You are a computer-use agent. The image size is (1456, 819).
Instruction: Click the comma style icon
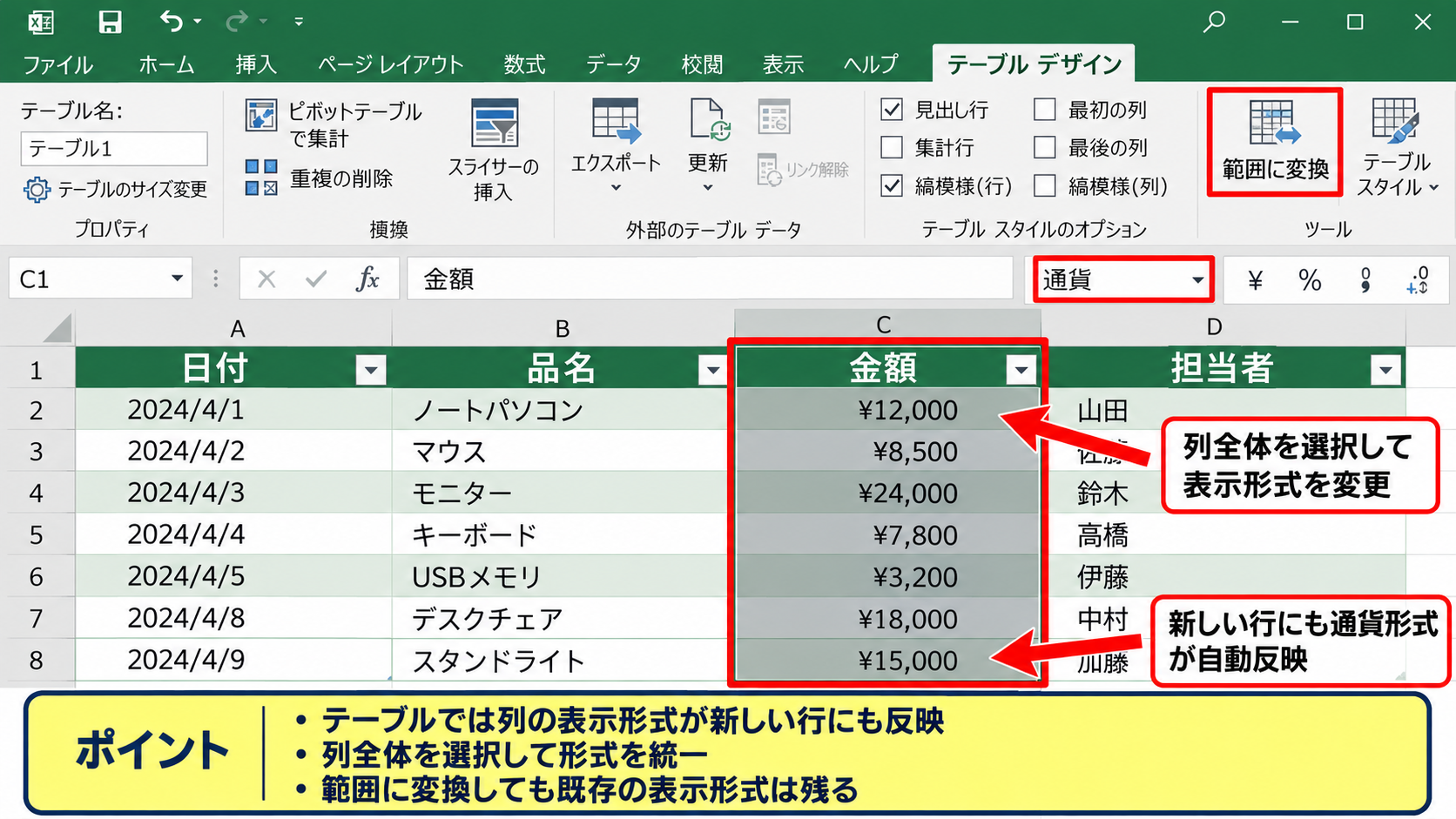(x=1365, y=280)
